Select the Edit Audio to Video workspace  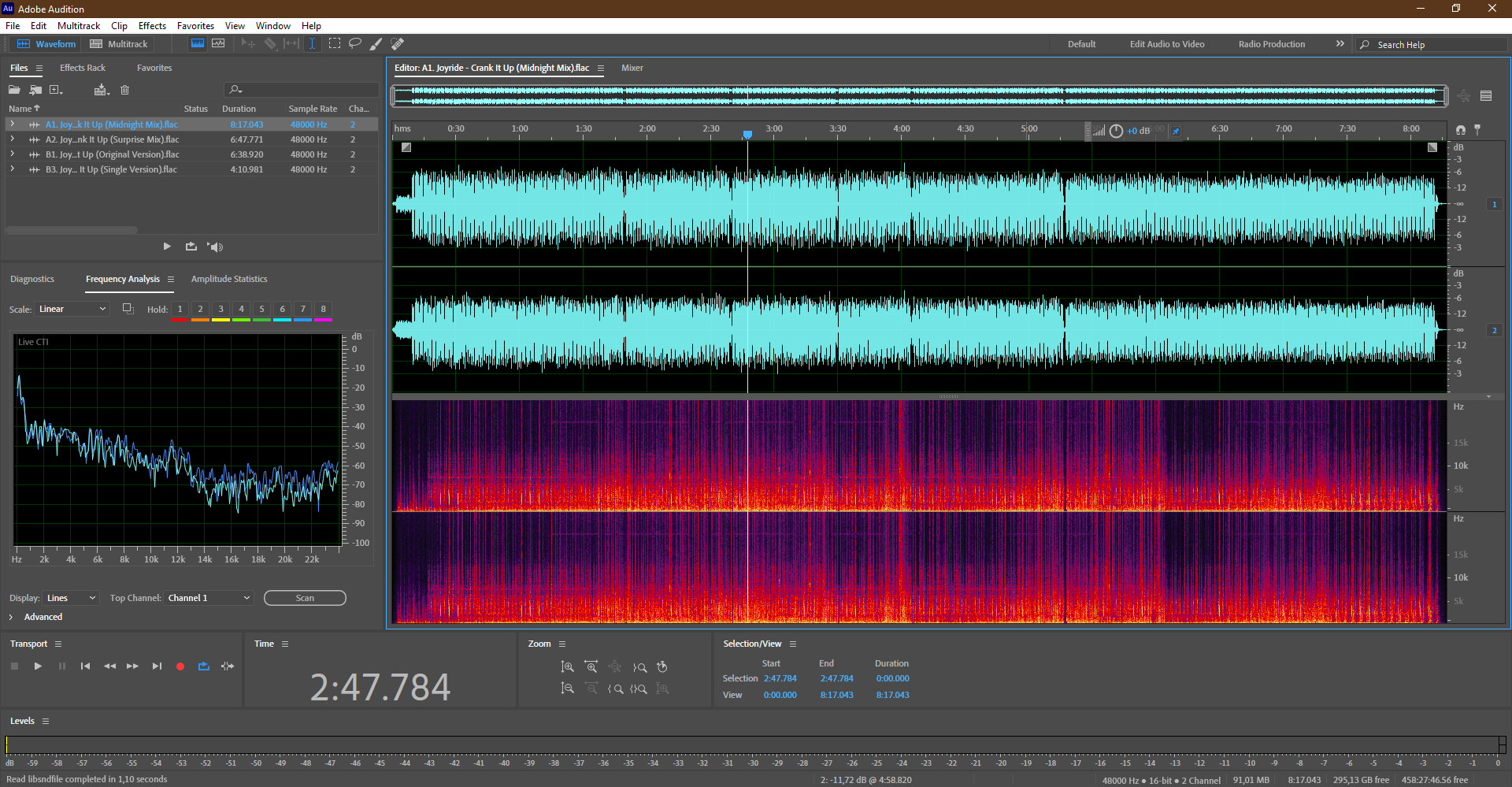[x=1167, y=44]
